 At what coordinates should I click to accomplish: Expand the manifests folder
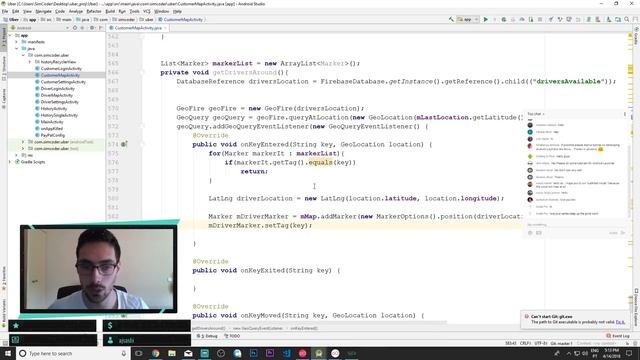pos(17,42)
